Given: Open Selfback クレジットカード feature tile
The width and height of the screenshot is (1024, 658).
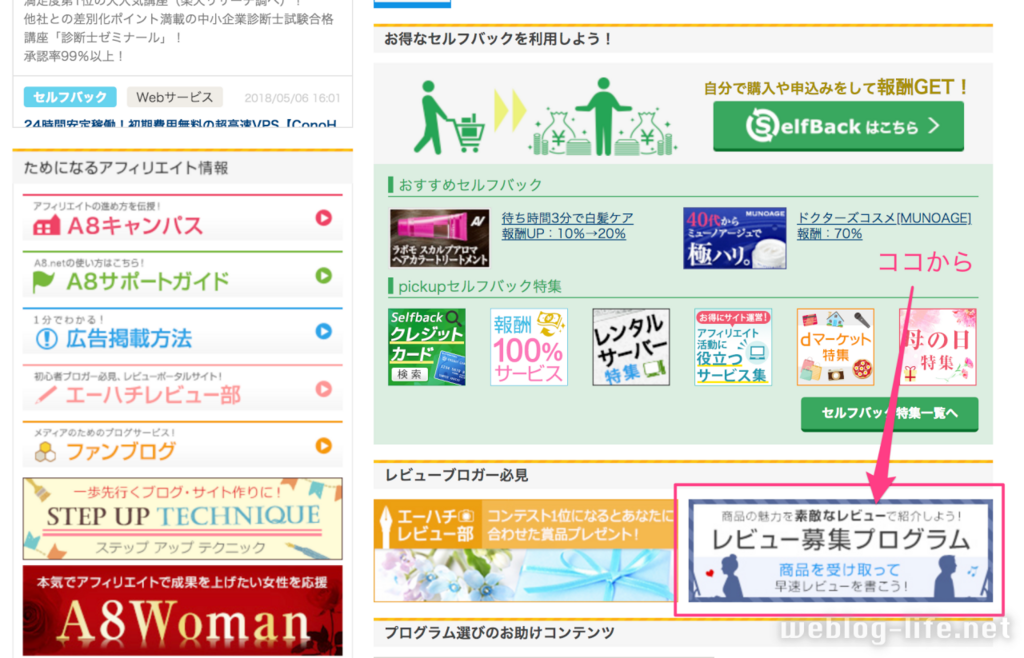Looking at the screenshot, I should [x=426, y=347].
